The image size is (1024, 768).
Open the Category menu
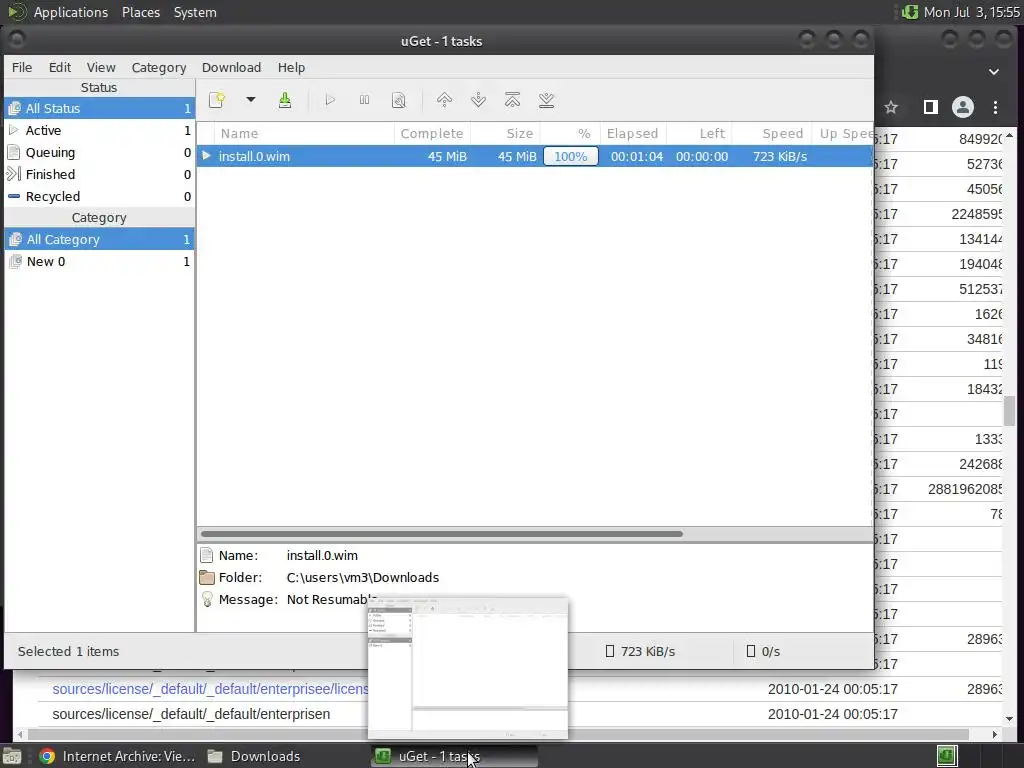[x=159, y=67]
